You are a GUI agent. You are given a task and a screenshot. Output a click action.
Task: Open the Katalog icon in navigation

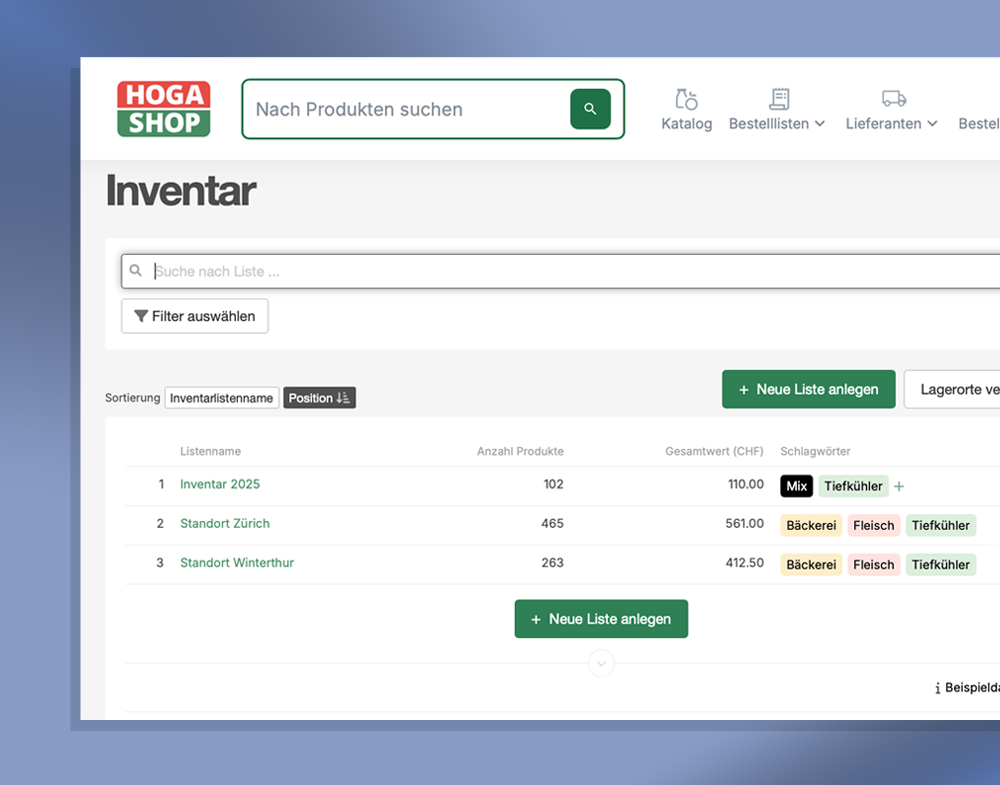(x=686, y=99)
